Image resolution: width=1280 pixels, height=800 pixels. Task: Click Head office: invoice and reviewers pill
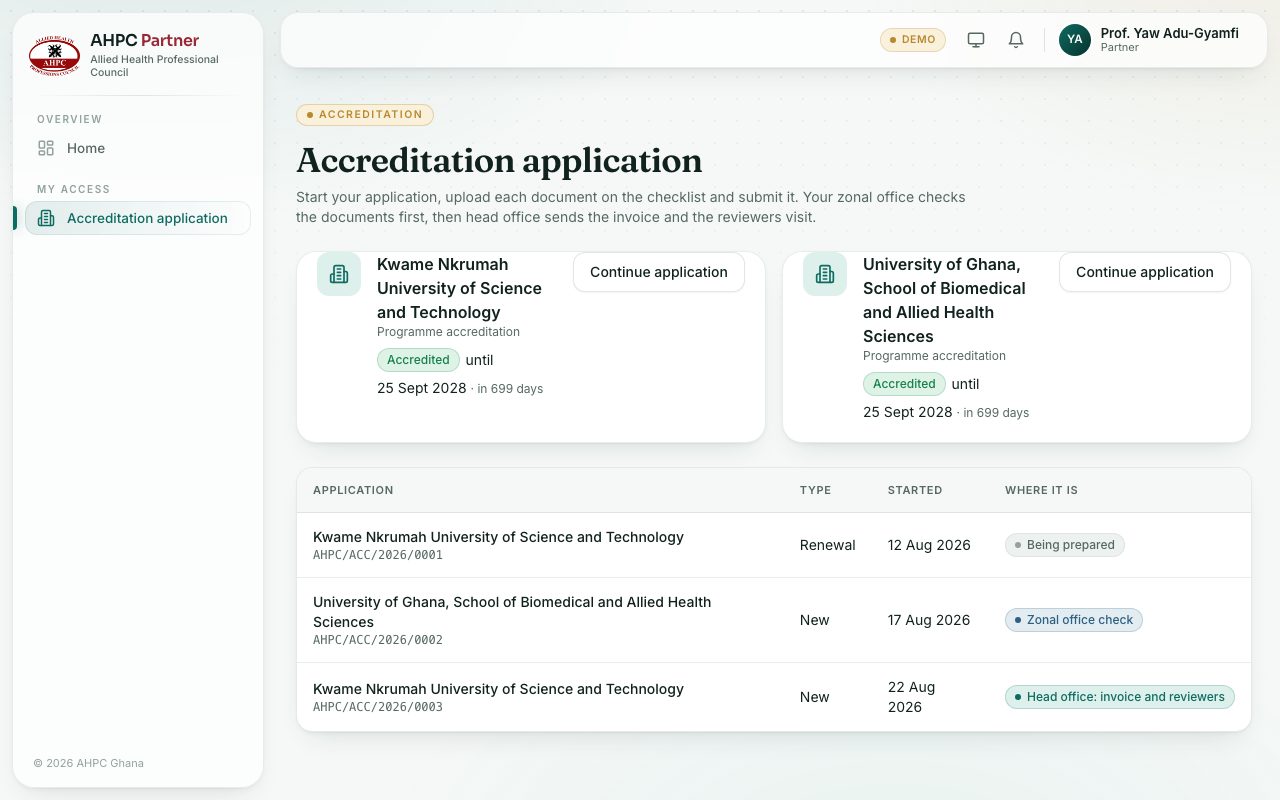point(1120,697)
